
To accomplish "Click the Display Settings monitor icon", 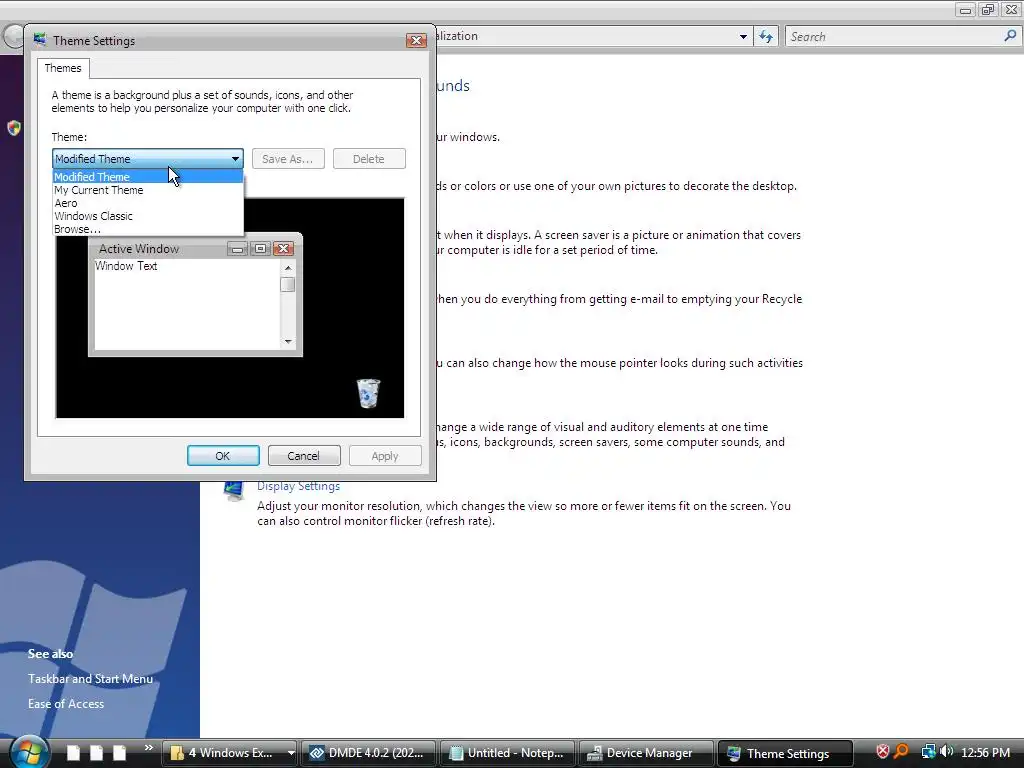I will point(233,490).
